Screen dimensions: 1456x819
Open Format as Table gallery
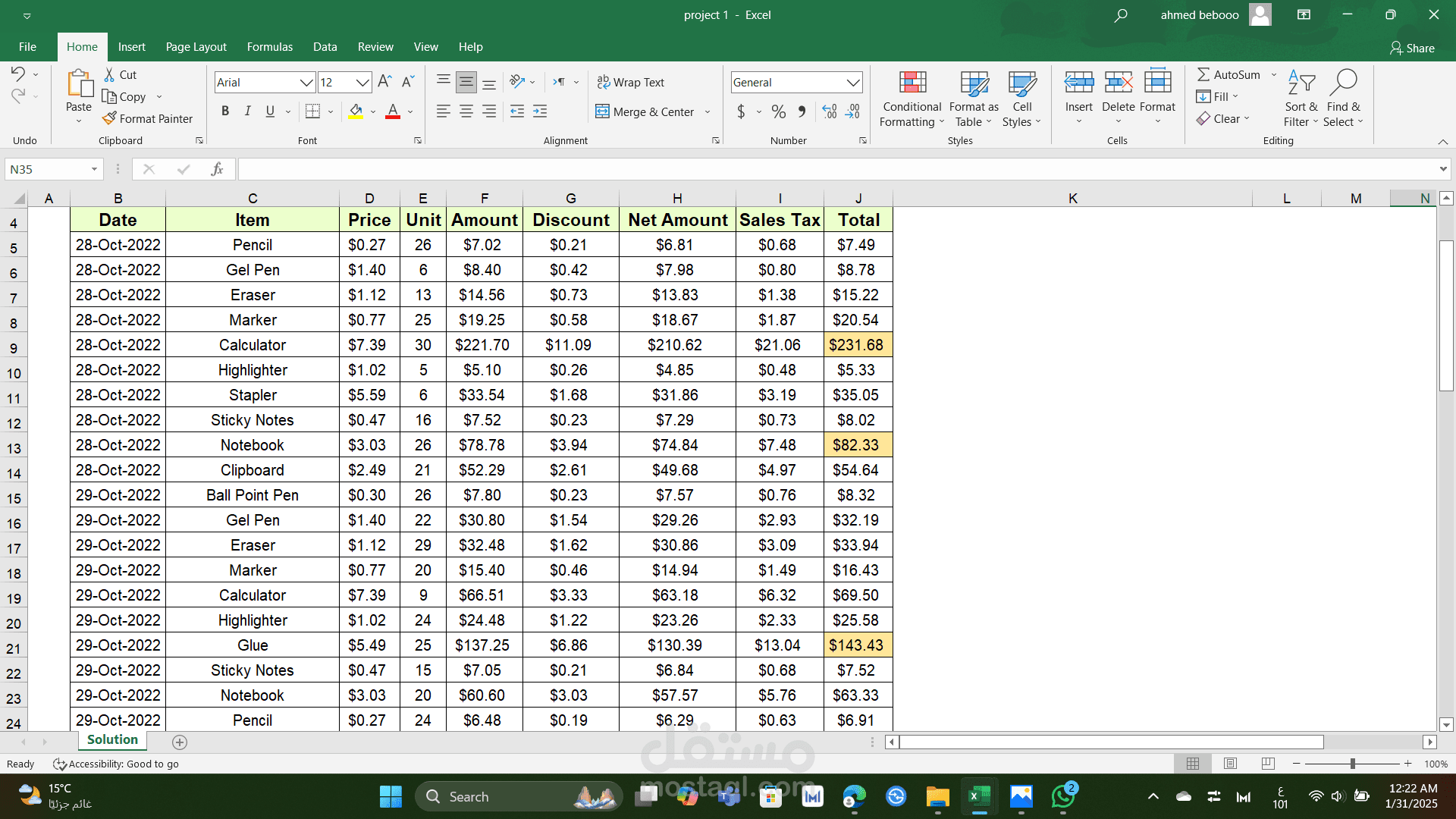coord(974,99)
